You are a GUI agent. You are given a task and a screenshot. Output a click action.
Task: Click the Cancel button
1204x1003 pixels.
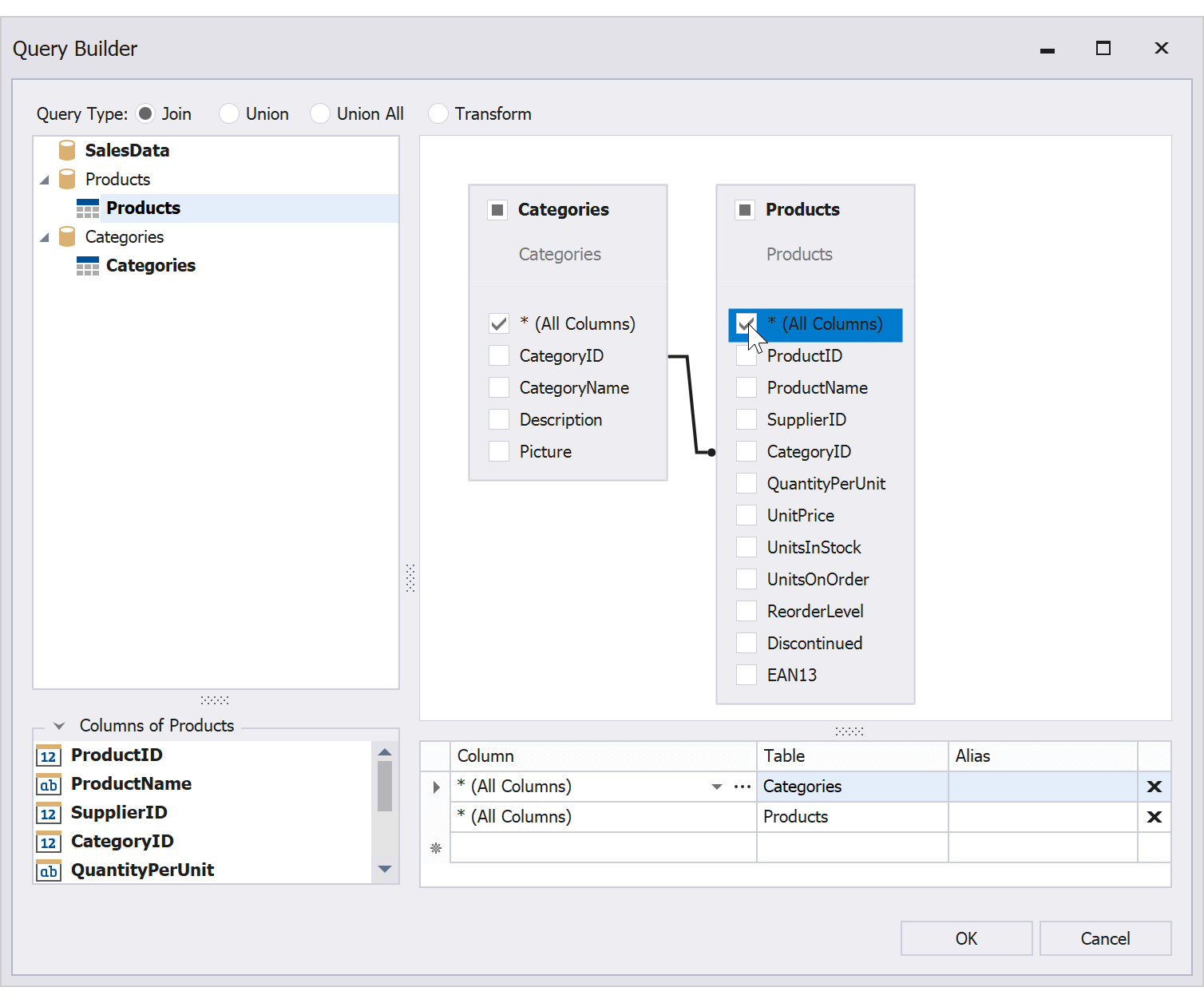pyautogui.click(x=1105, y=938)
